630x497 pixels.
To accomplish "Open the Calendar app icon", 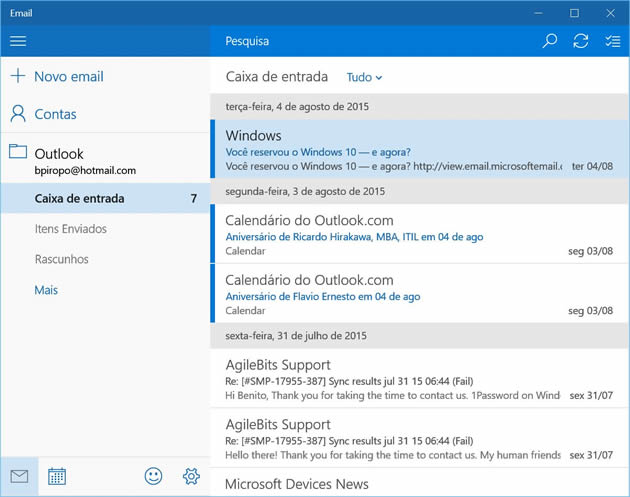I will (x=57, y=477).
